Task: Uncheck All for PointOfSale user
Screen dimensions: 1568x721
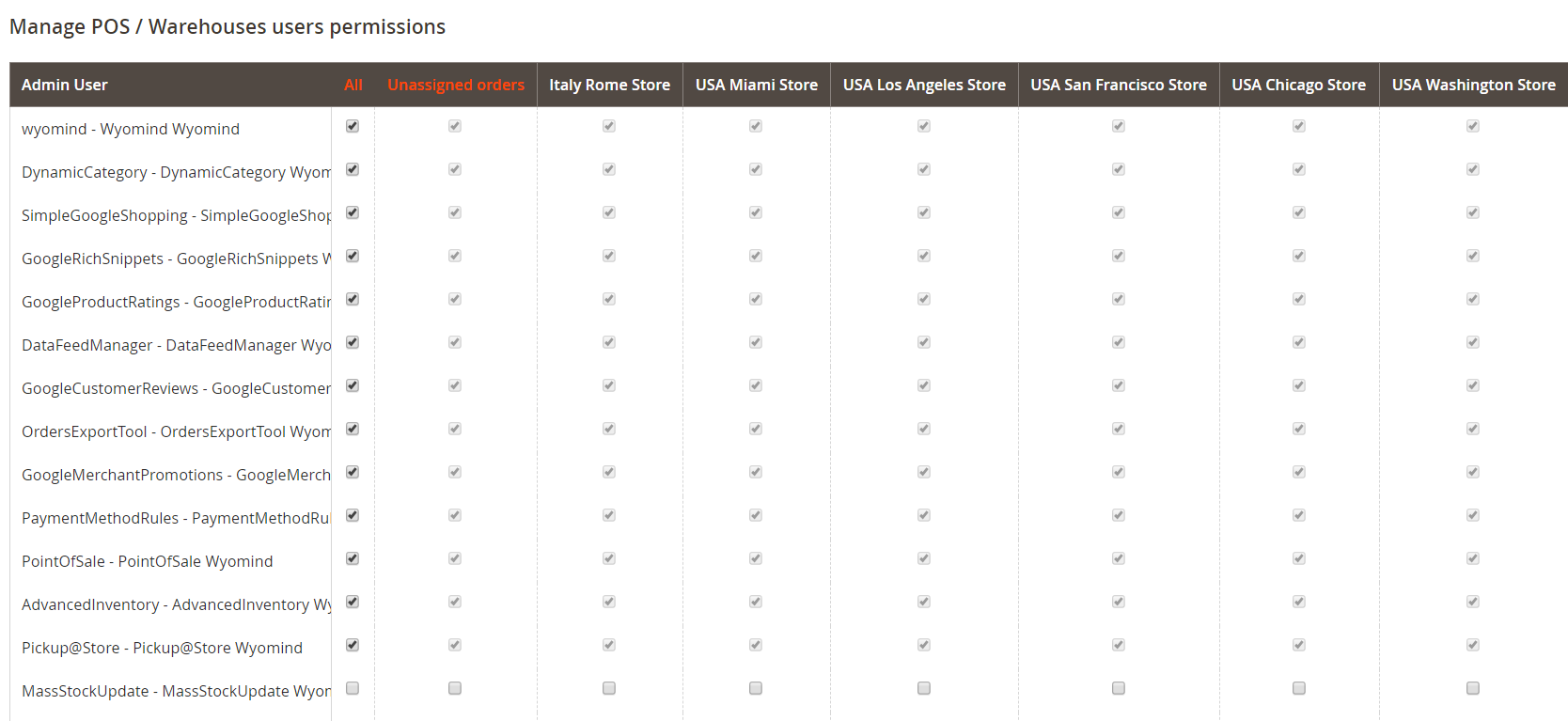Action: [353, 558]
